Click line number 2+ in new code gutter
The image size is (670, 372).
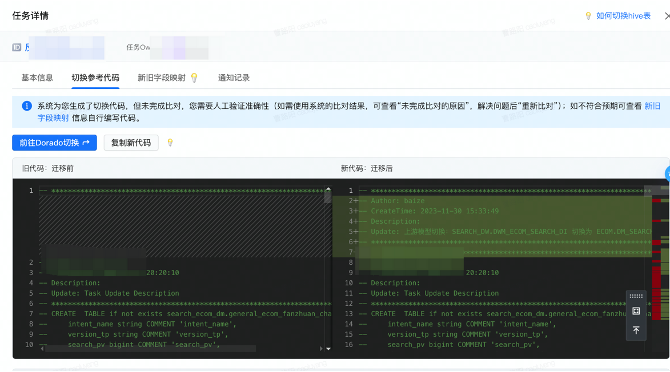[353, 201]
